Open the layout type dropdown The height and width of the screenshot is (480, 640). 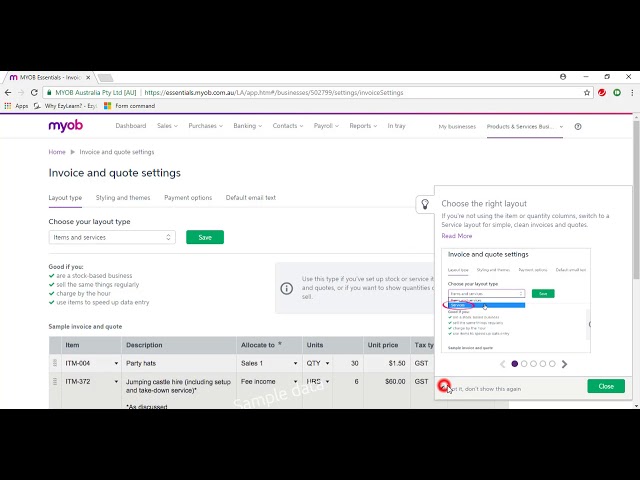coord(112,237)
